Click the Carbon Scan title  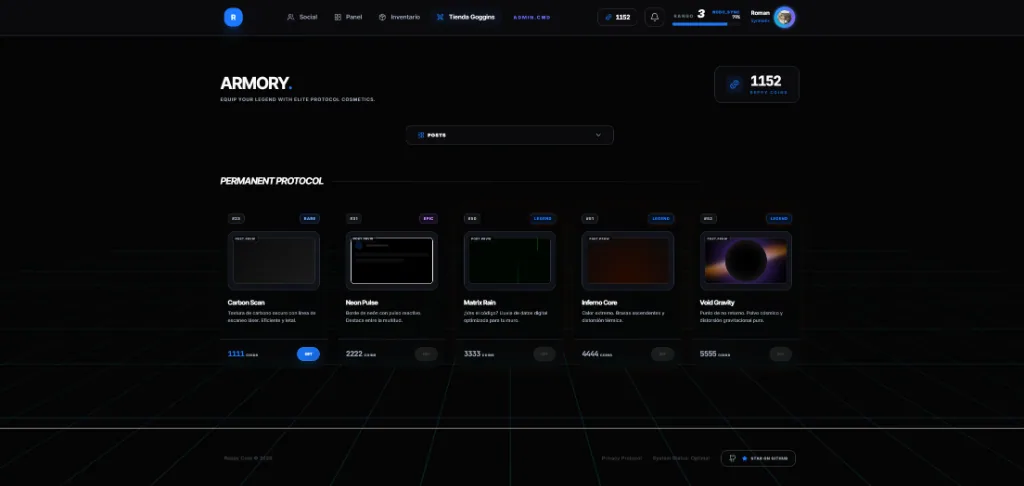(246, 303)
